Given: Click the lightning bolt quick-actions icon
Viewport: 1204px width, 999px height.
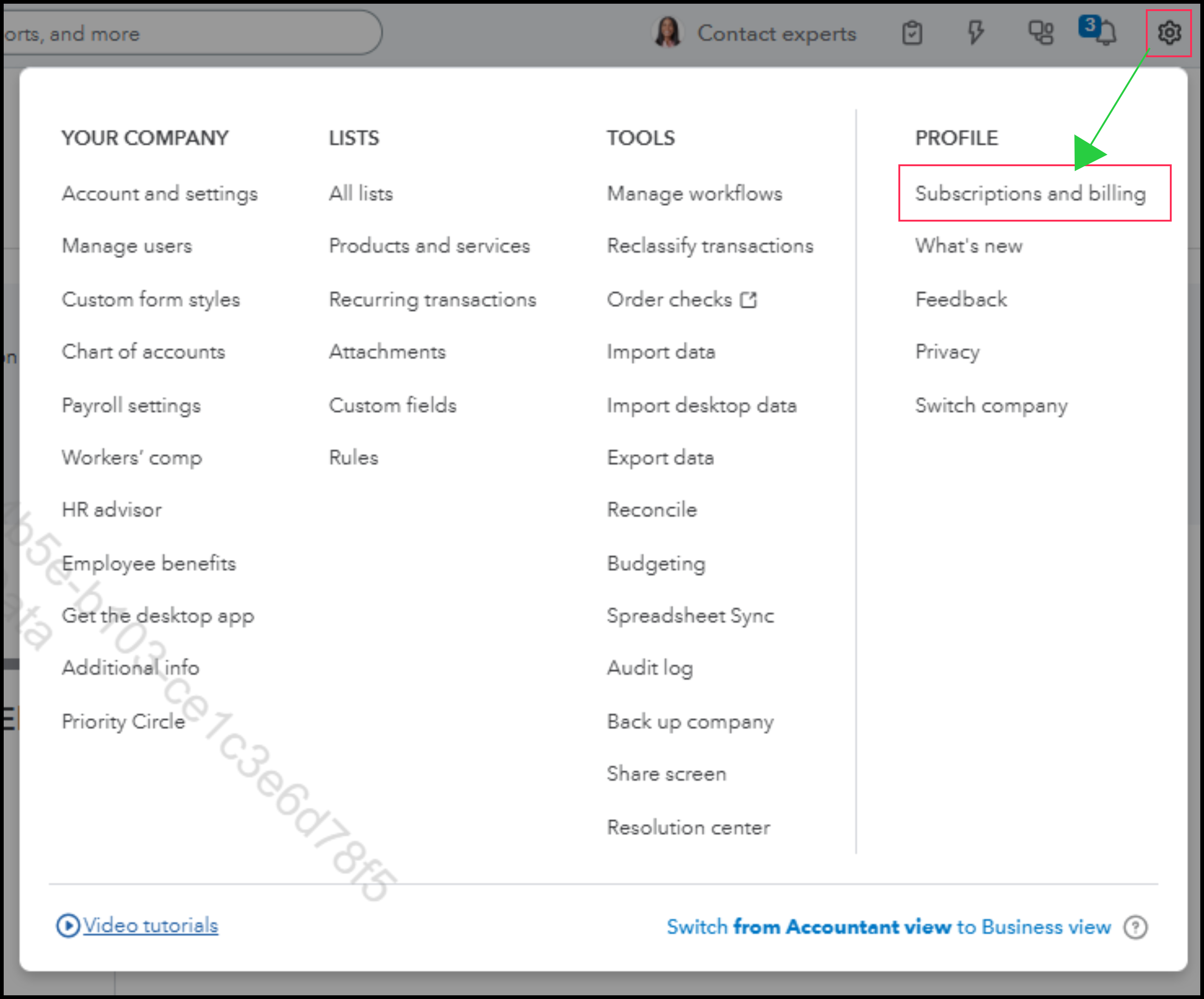Looking at the screenshot, I should (x=975, y=33).
